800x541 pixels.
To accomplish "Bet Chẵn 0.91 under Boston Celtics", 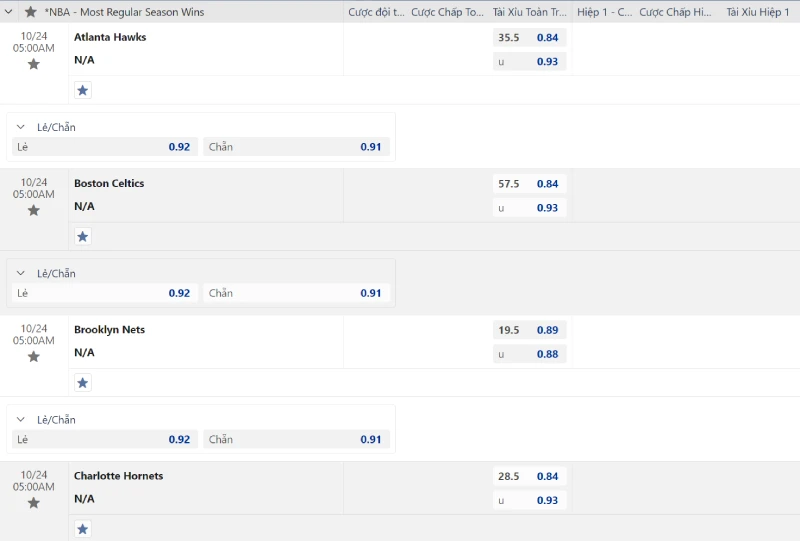I will tap(296, 293).
